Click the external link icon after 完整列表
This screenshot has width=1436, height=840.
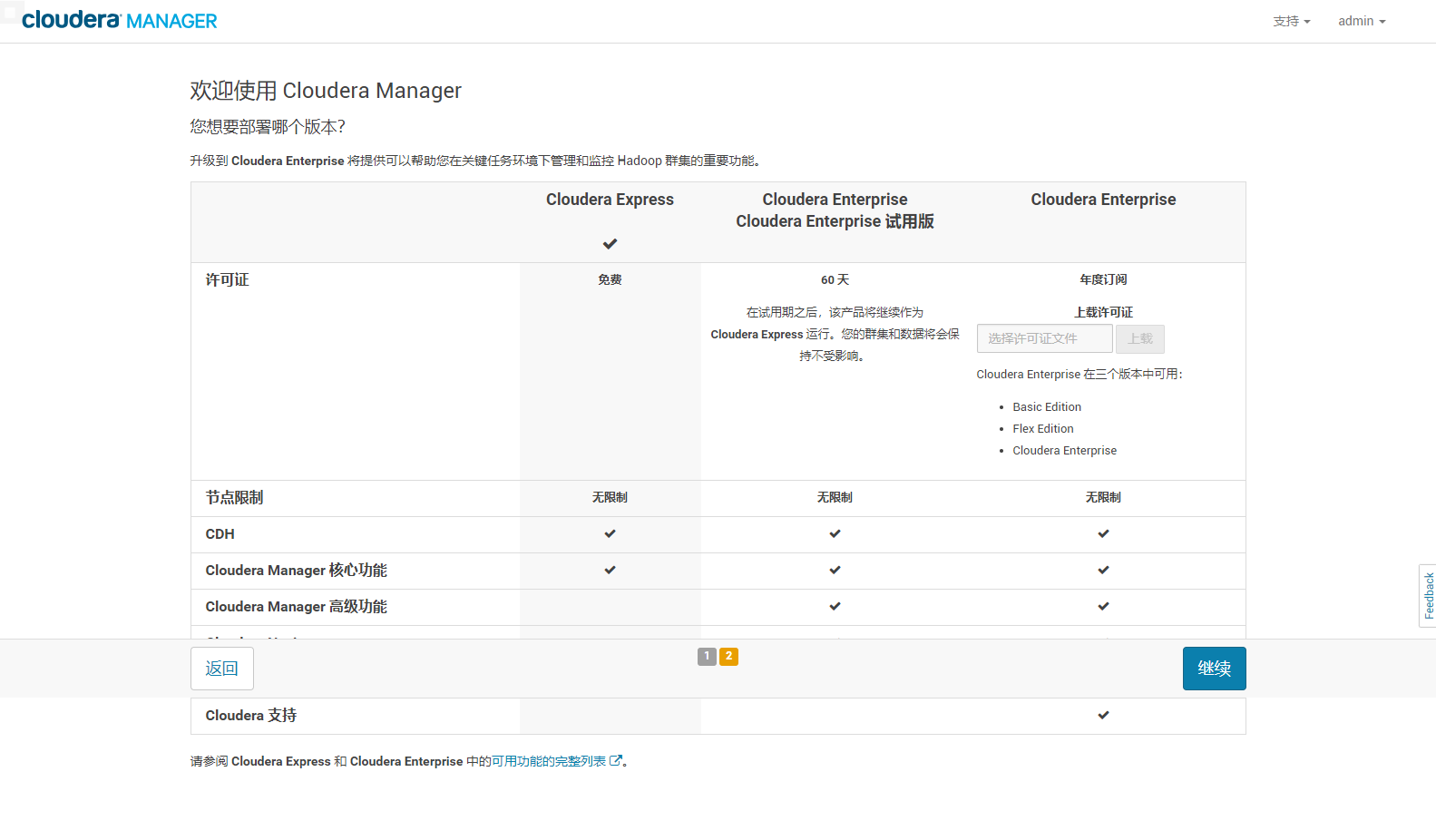pyautogui.click(x=616, y=761)
